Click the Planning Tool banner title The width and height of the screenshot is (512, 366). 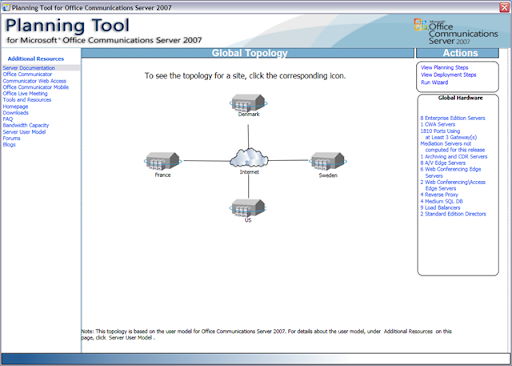(68, 26)
